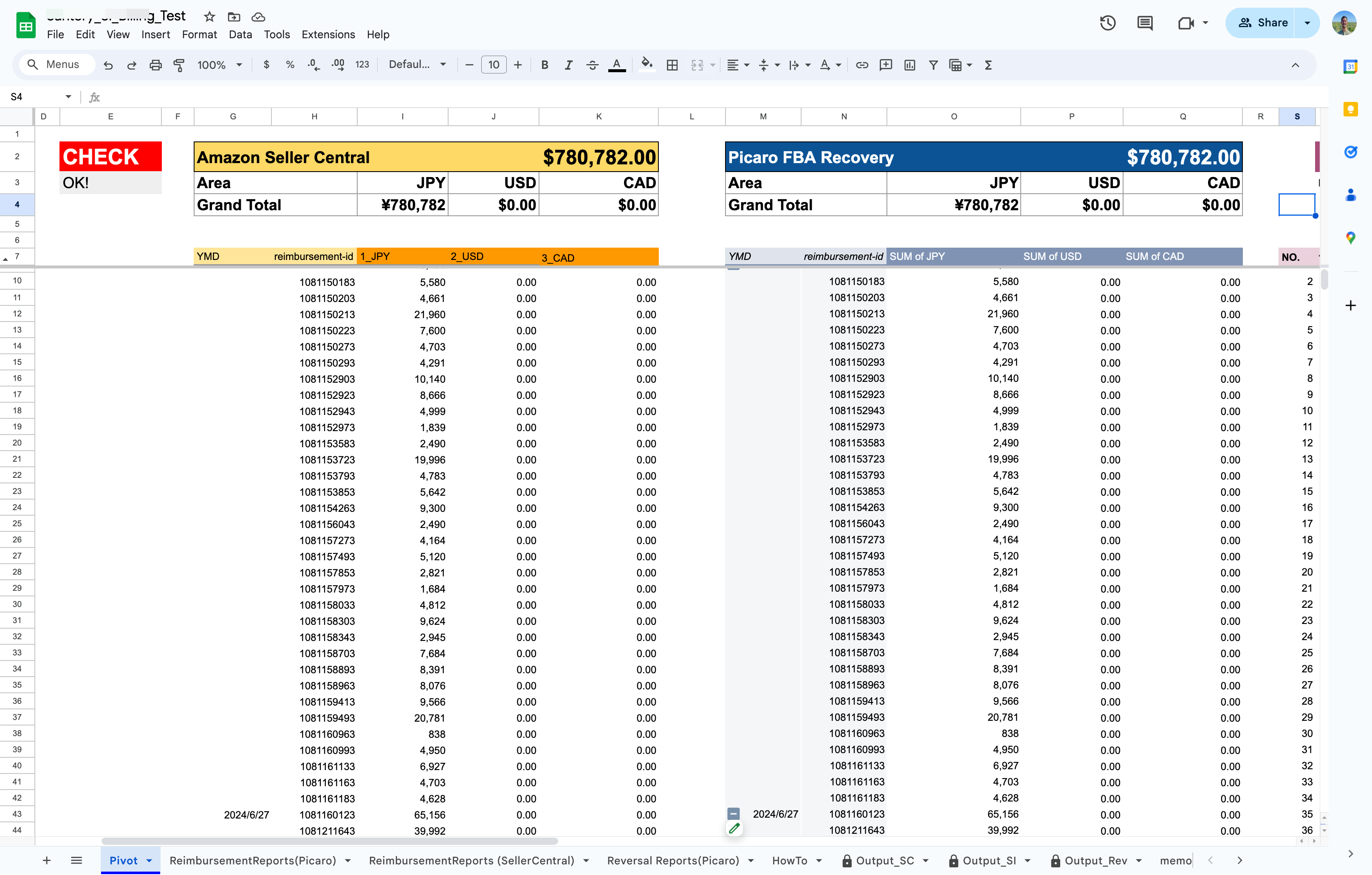1372x875 pixels.
Task: Click the font size input field
Action: pyautogui.click(x=494, y=65)
